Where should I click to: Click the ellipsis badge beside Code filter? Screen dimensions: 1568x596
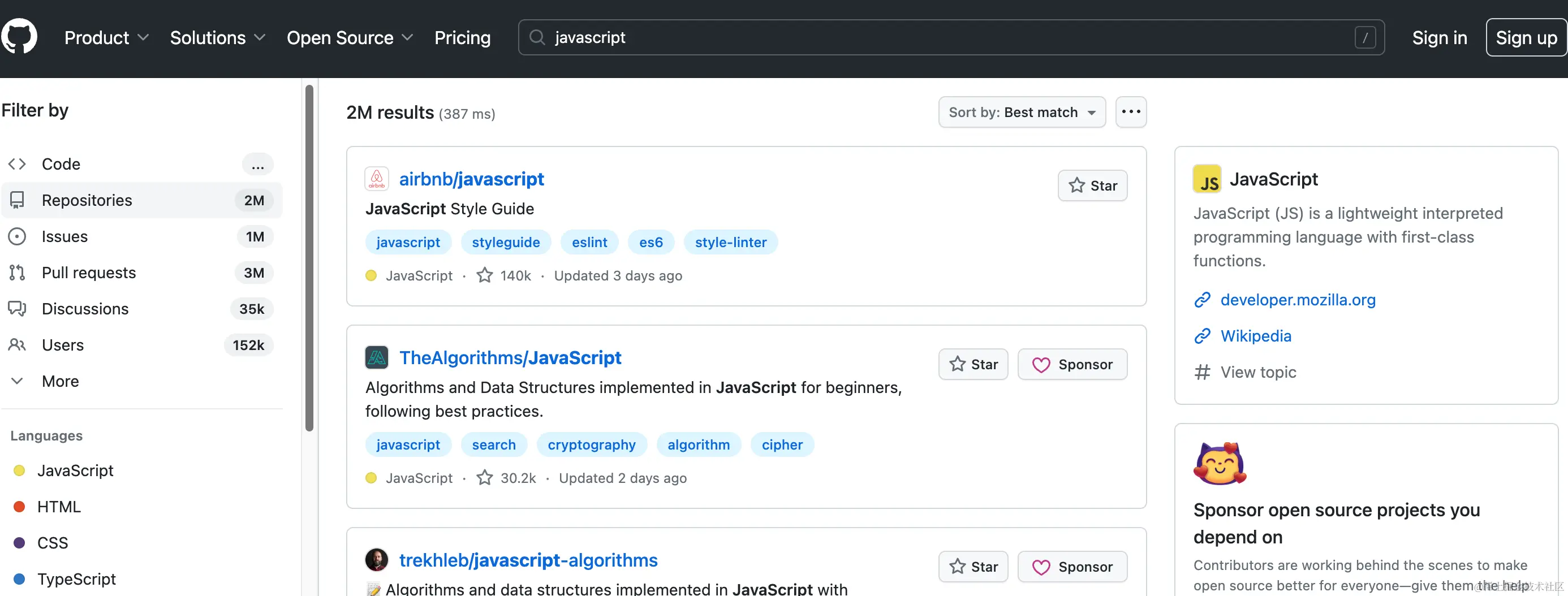click(x=257, y=165)
